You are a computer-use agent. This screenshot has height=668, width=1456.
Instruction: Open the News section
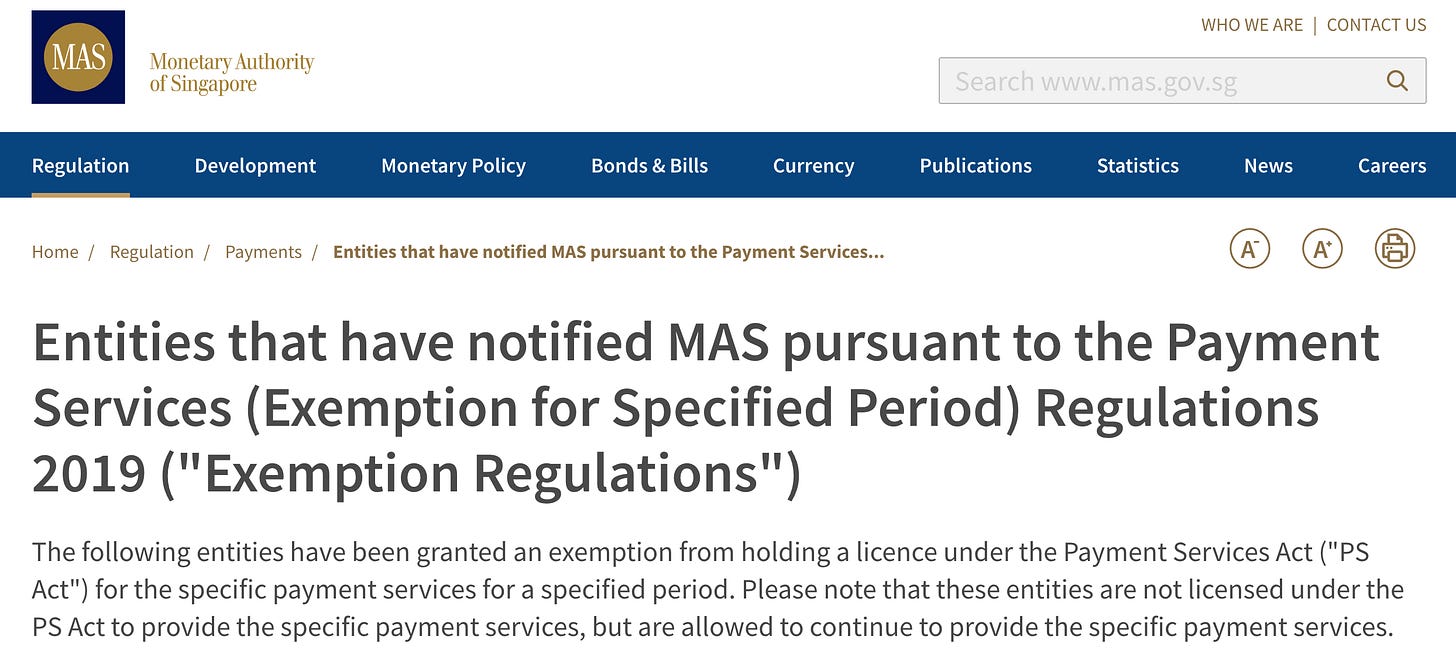pyautogui.click(x=1268, y=166)
